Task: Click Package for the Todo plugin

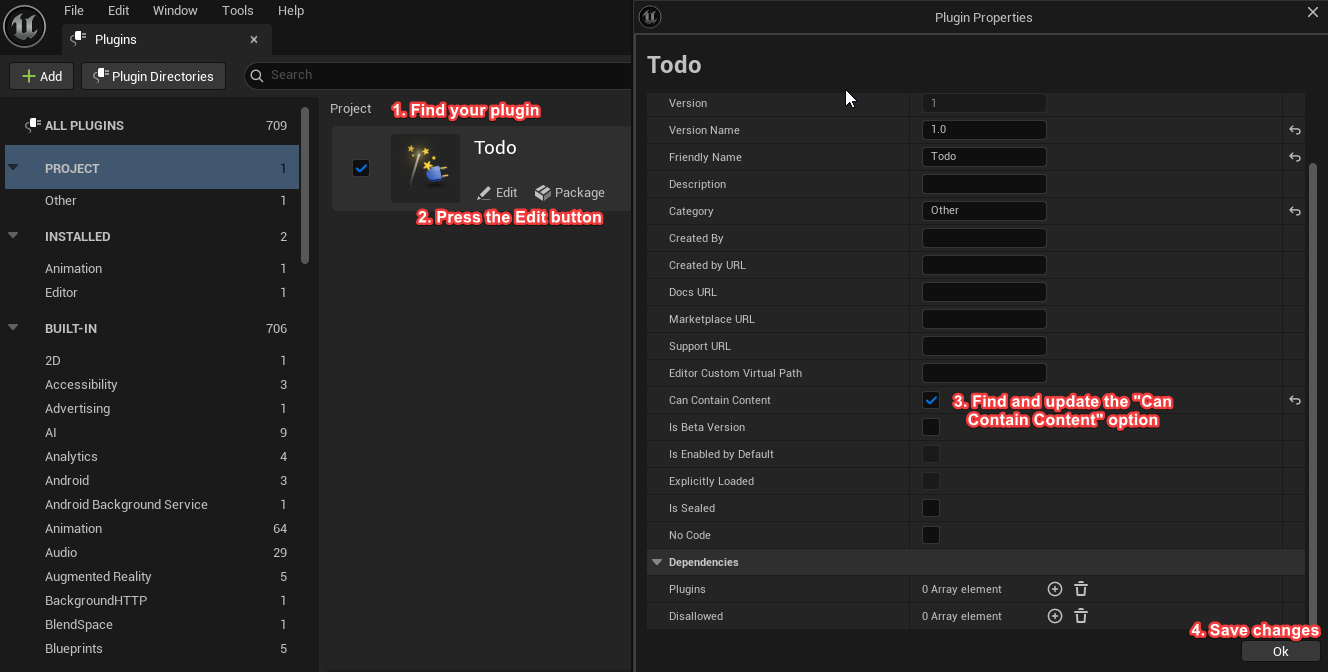Action: tap(570, 193)
